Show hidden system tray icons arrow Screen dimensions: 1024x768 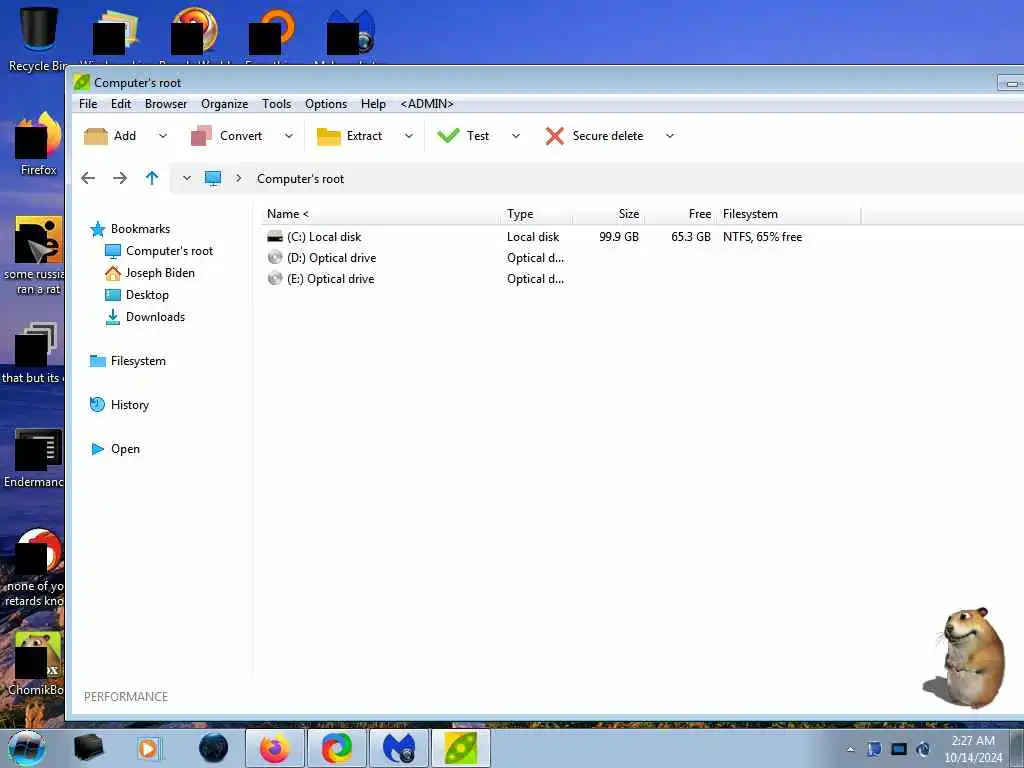tap(850, 750)
